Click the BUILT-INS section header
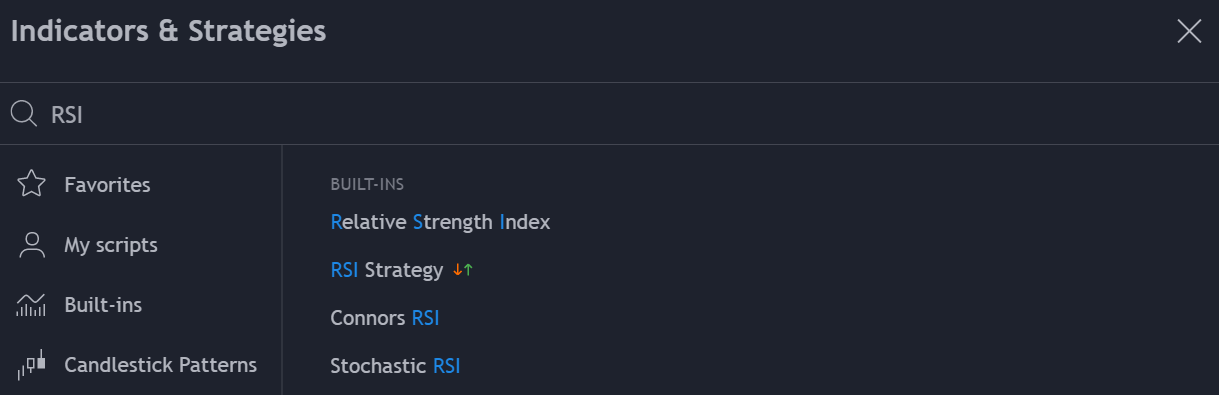1219x395 pixels. 367,184
